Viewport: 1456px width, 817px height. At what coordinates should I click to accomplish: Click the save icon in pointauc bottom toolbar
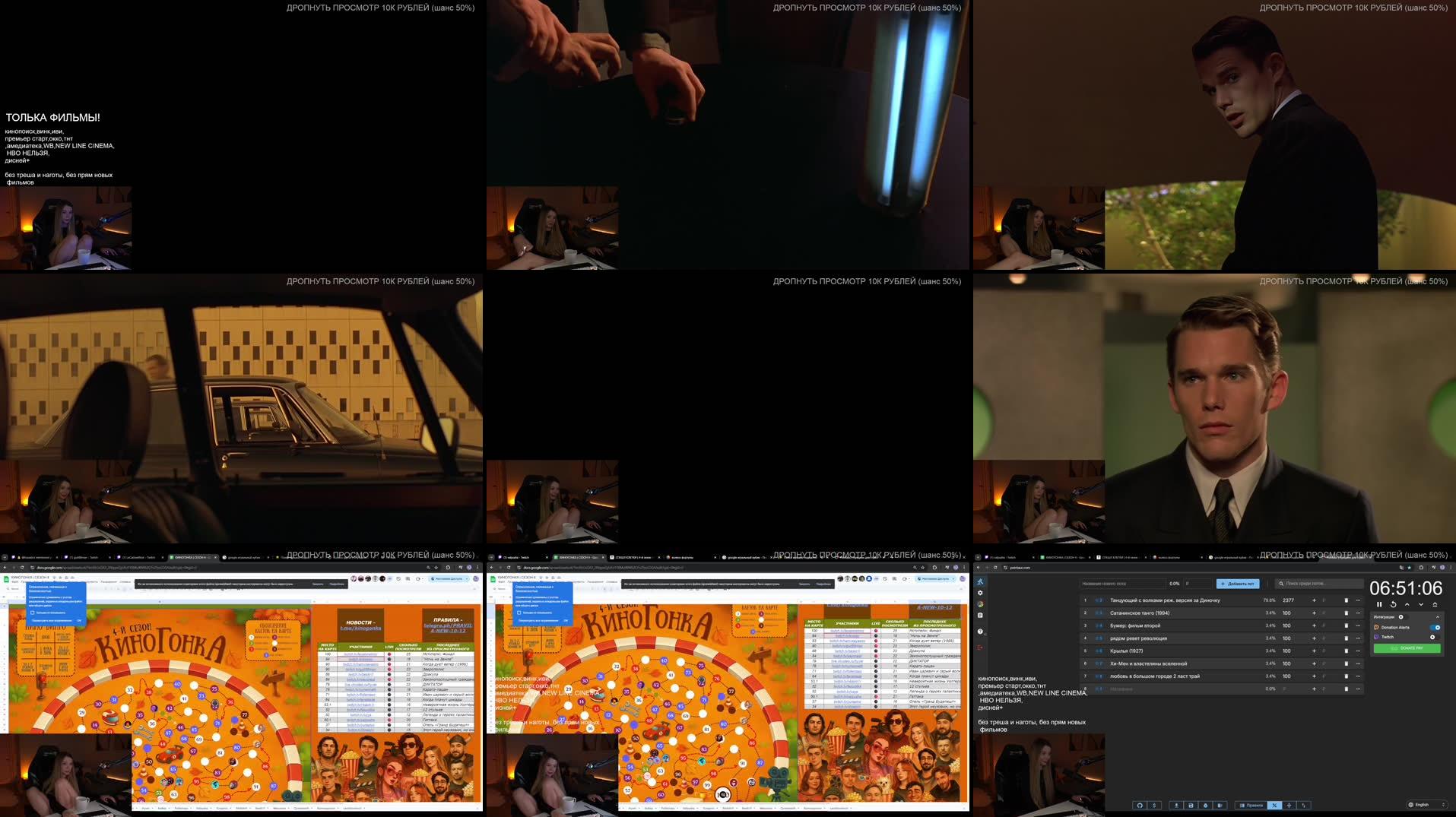(1191, 806)
